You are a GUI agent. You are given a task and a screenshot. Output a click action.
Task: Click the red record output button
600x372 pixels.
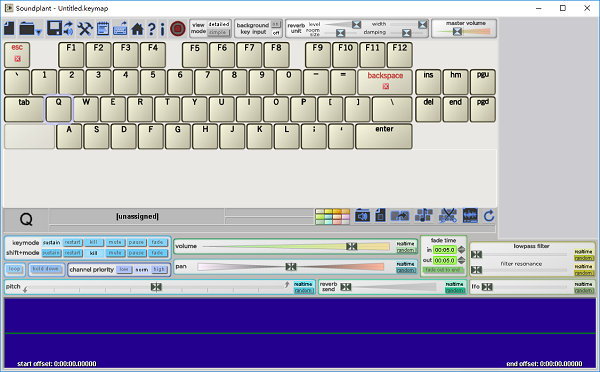178,29
